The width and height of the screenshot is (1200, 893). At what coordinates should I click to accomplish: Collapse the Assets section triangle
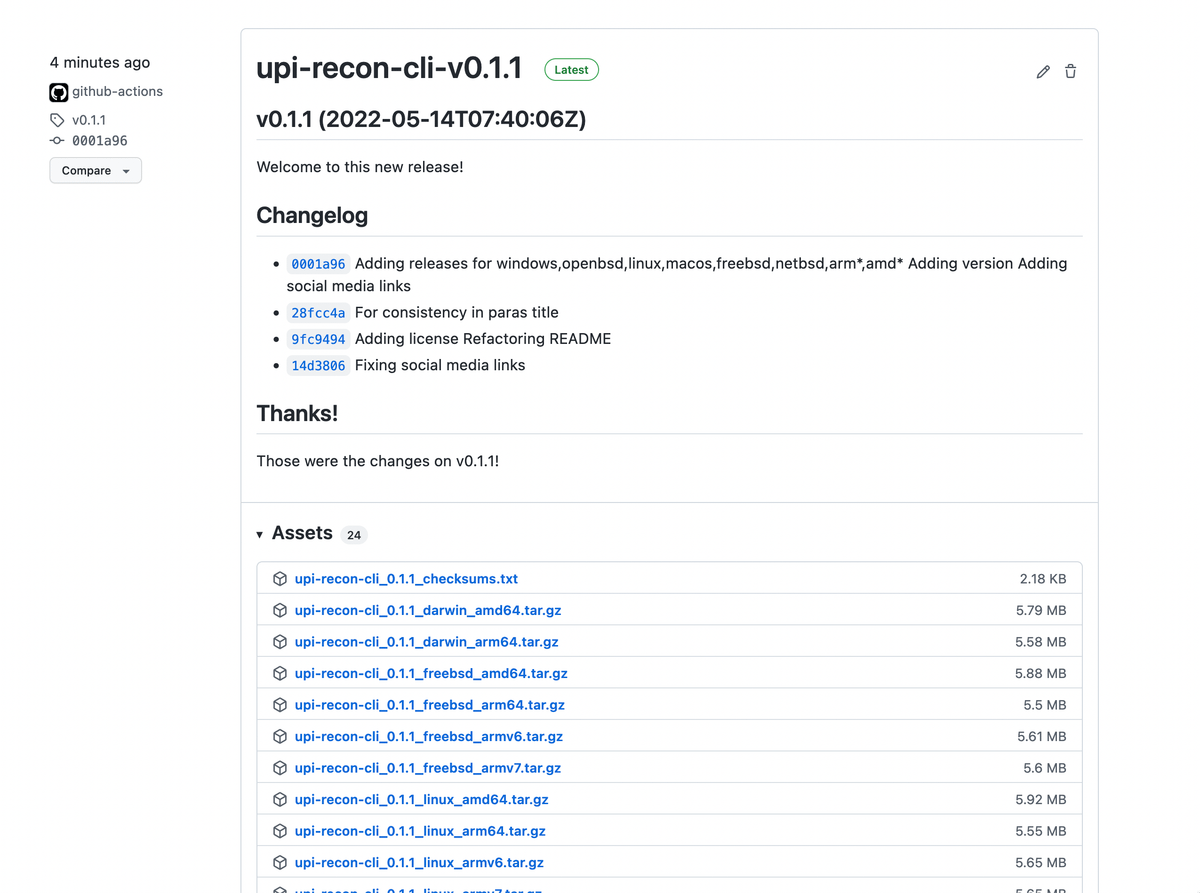pos(260,535)
